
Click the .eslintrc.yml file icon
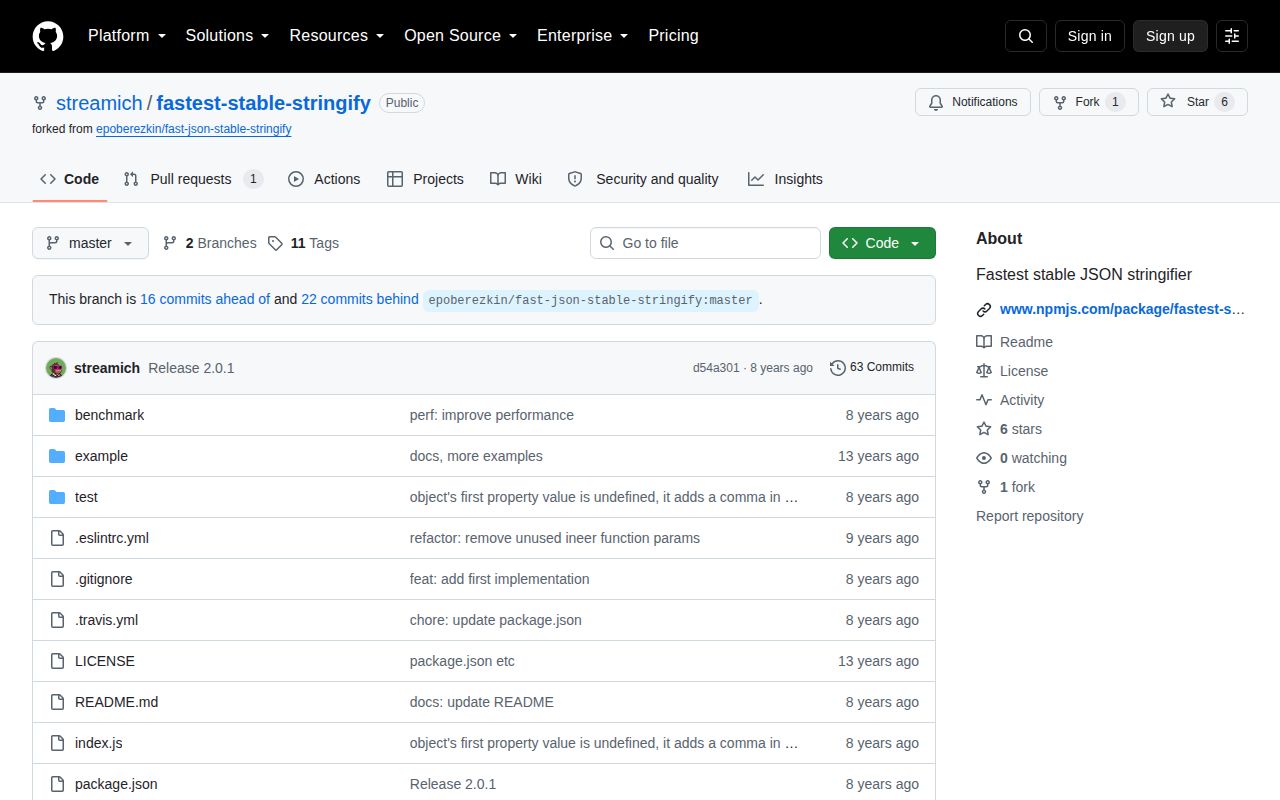[57, 538]
